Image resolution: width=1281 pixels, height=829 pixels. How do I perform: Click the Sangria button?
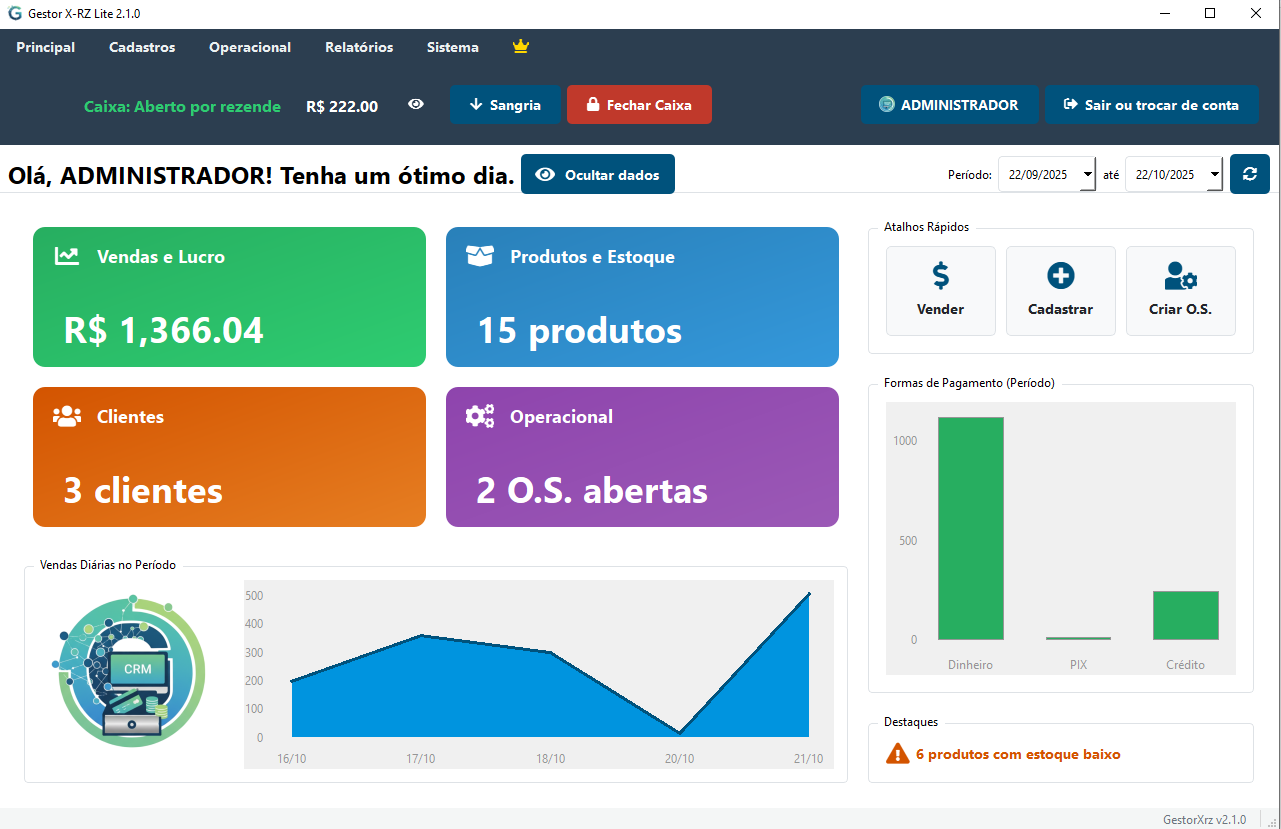click(505, 105)
